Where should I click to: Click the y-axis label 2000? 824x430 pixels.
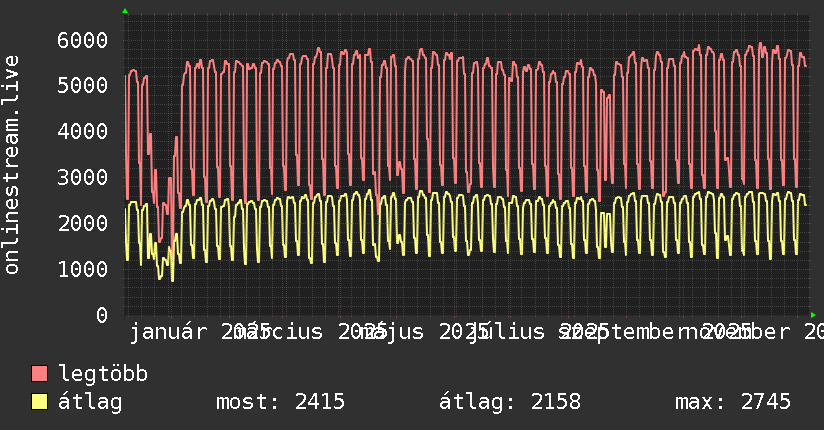pyautogui.click(x=83, y=223)
